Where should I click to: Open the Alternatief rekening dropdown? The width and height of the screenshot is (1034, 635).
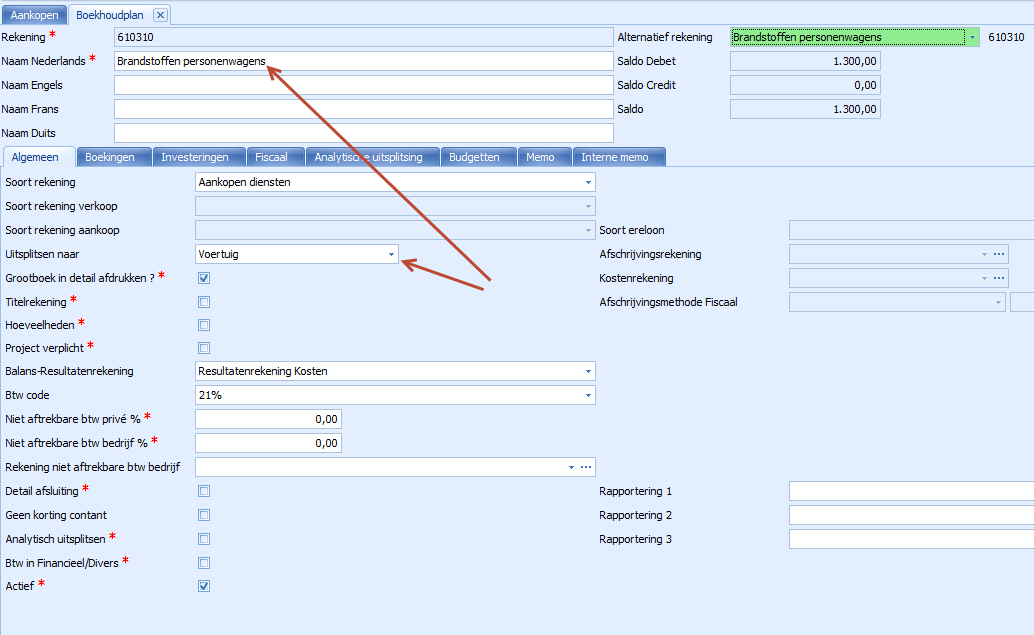pos(972,37)
